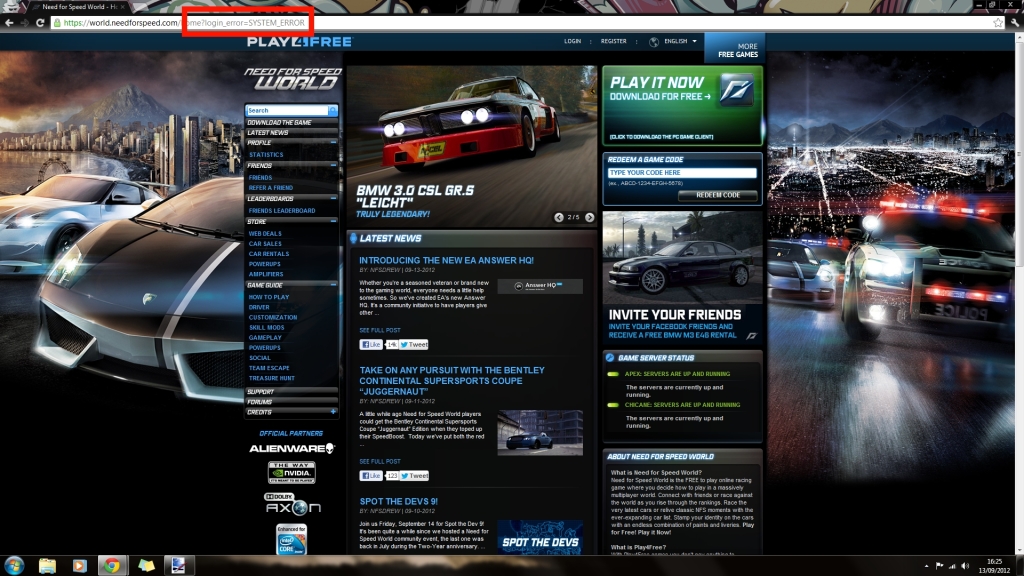Click the NVIDIA partner logo

pos(291,472)
